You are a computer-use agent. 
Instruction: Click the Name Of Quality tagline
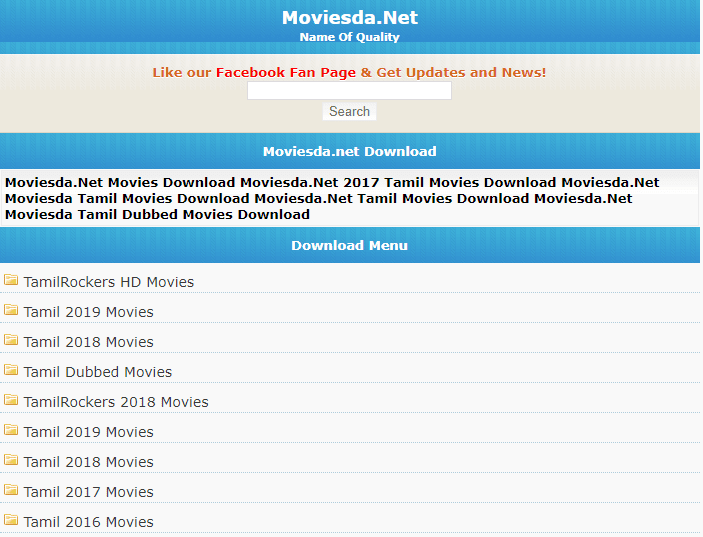350,37
